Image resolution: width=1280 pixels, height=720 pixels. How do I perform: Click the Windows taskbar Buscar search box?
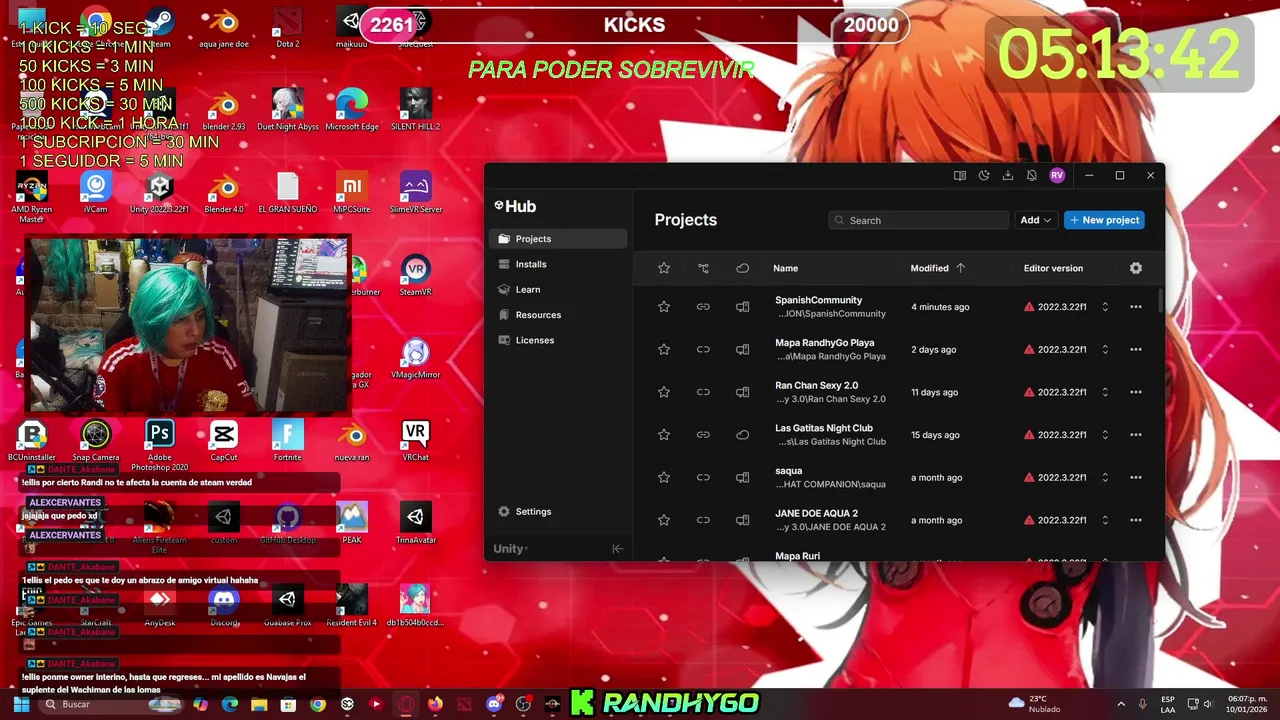coord(110,704)
